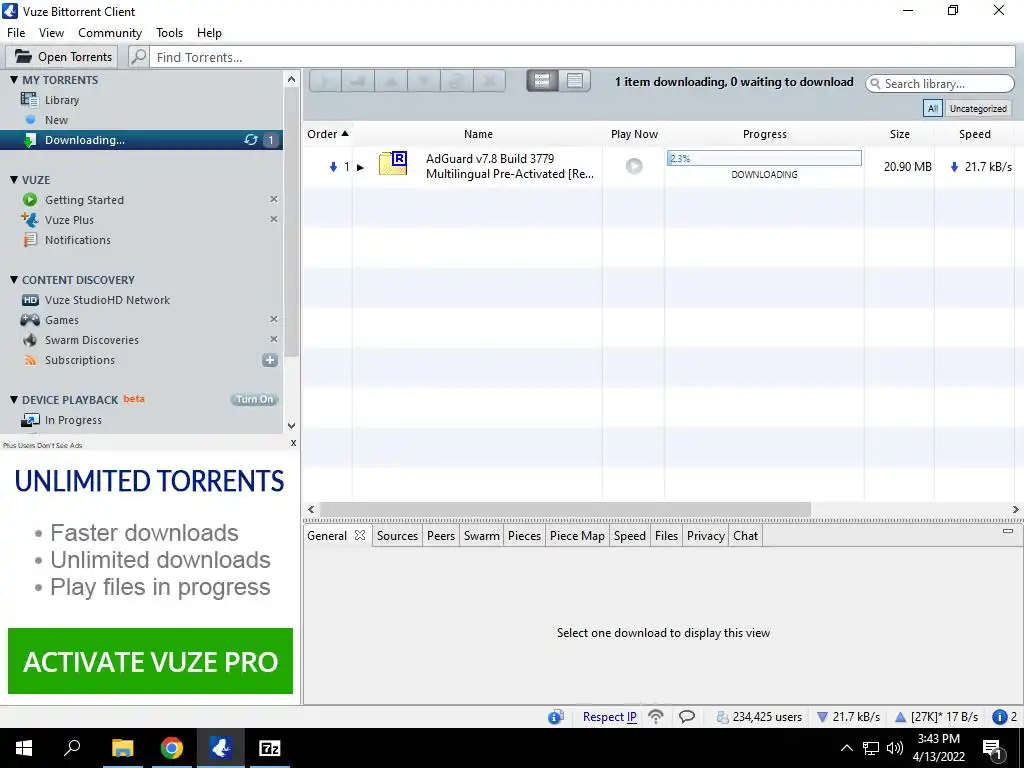Open the Community menu
Viewport: 1024px width, 768px height.
pyautogui.click(x=110, y=33)
